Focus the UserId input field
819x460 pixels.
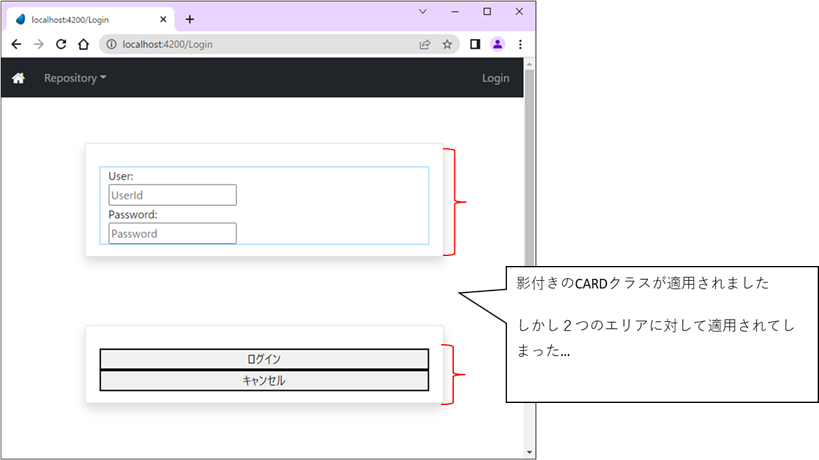tap(172, 195)
